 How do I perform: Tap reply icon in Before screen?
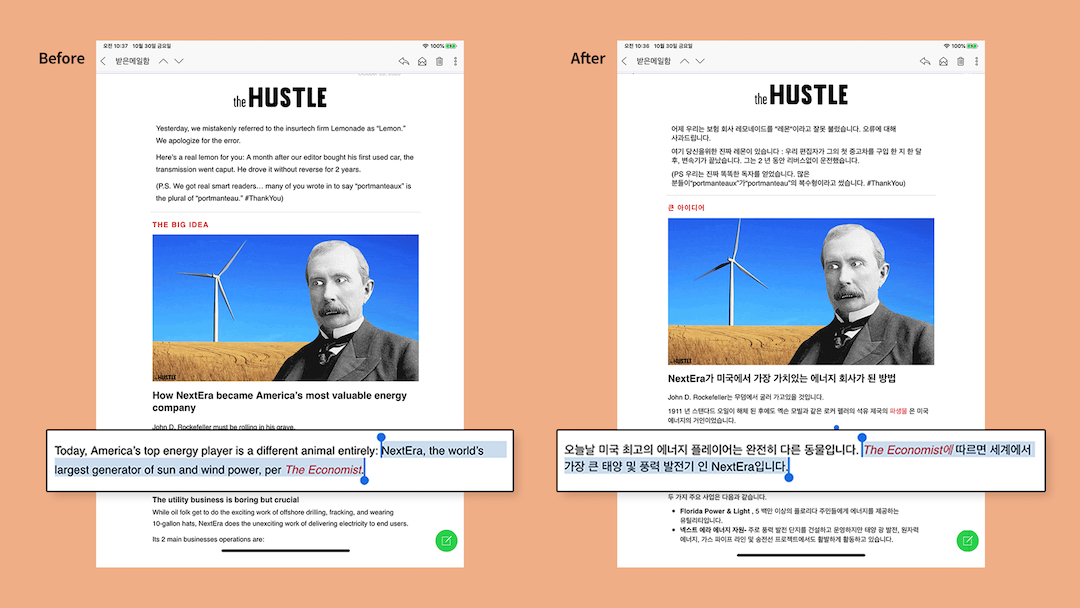point(404,61)
